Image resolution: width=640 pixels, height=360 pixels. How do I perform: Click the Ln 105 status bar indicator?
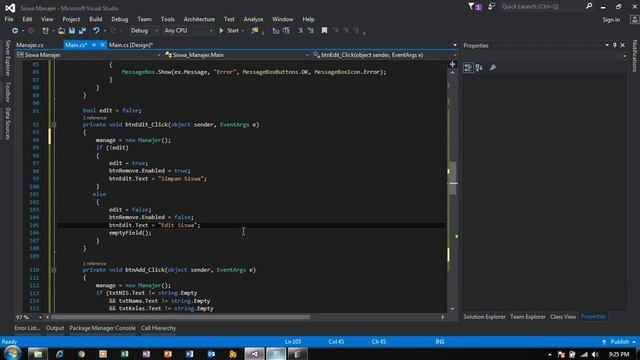click(x=293, y=342)
